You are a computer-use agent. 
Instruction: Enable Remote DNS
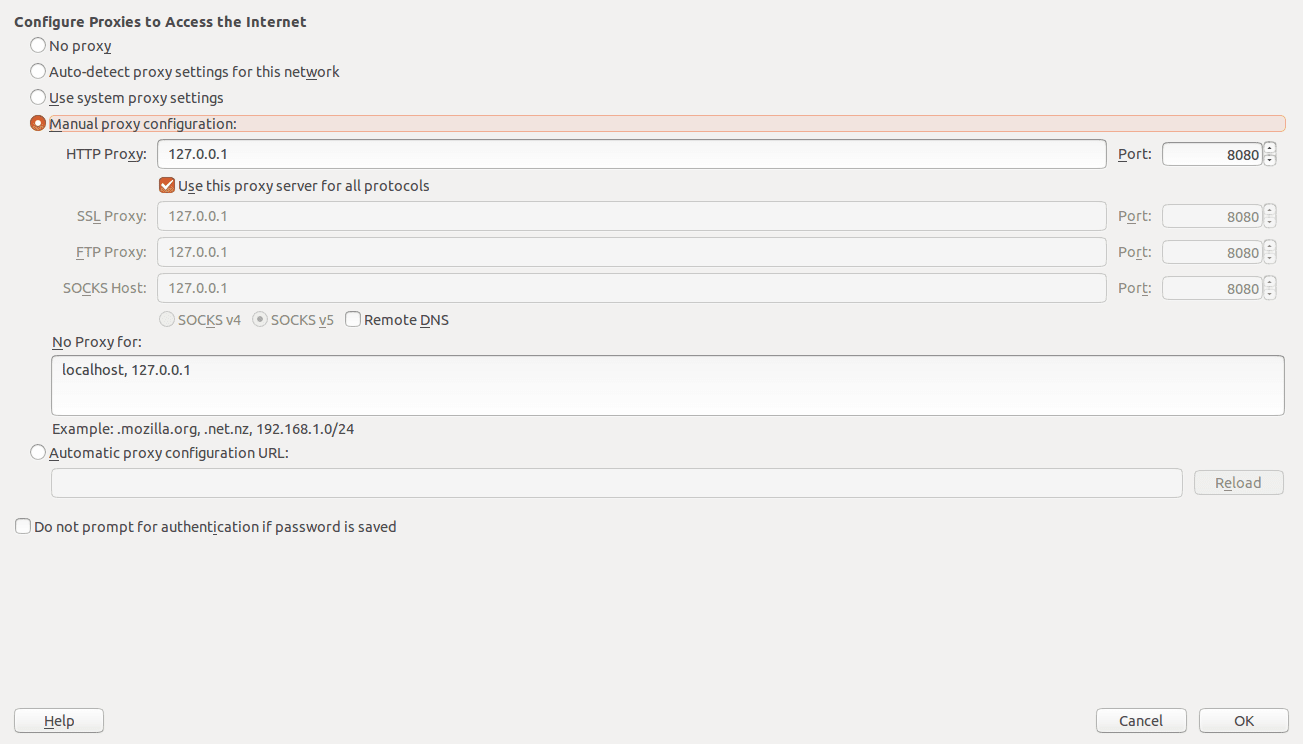pyautogui.click(x=352, y=319)
